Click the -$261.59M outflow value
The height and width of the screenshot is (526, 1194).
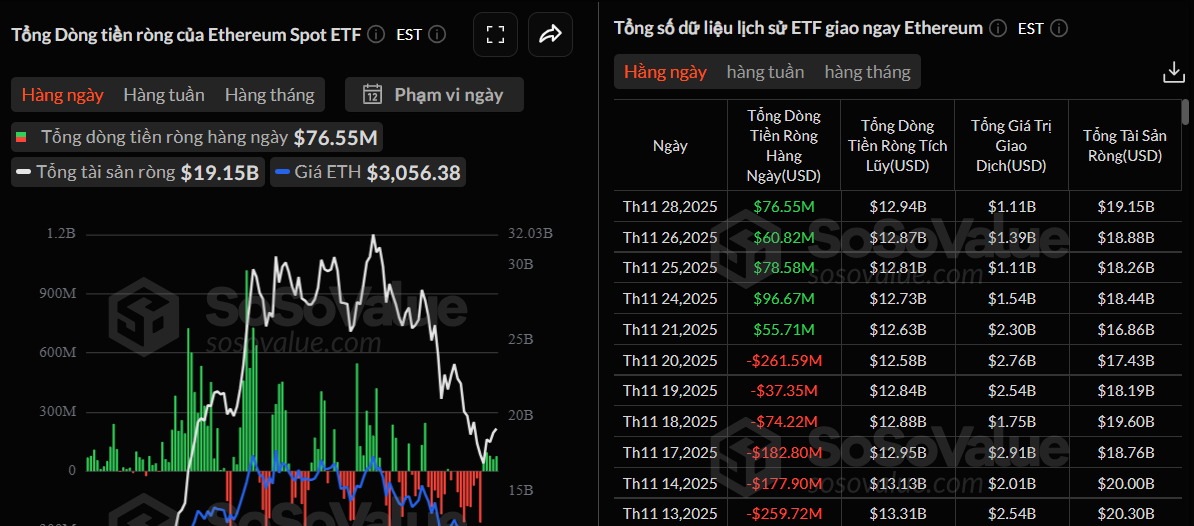[x=784, y=359]
